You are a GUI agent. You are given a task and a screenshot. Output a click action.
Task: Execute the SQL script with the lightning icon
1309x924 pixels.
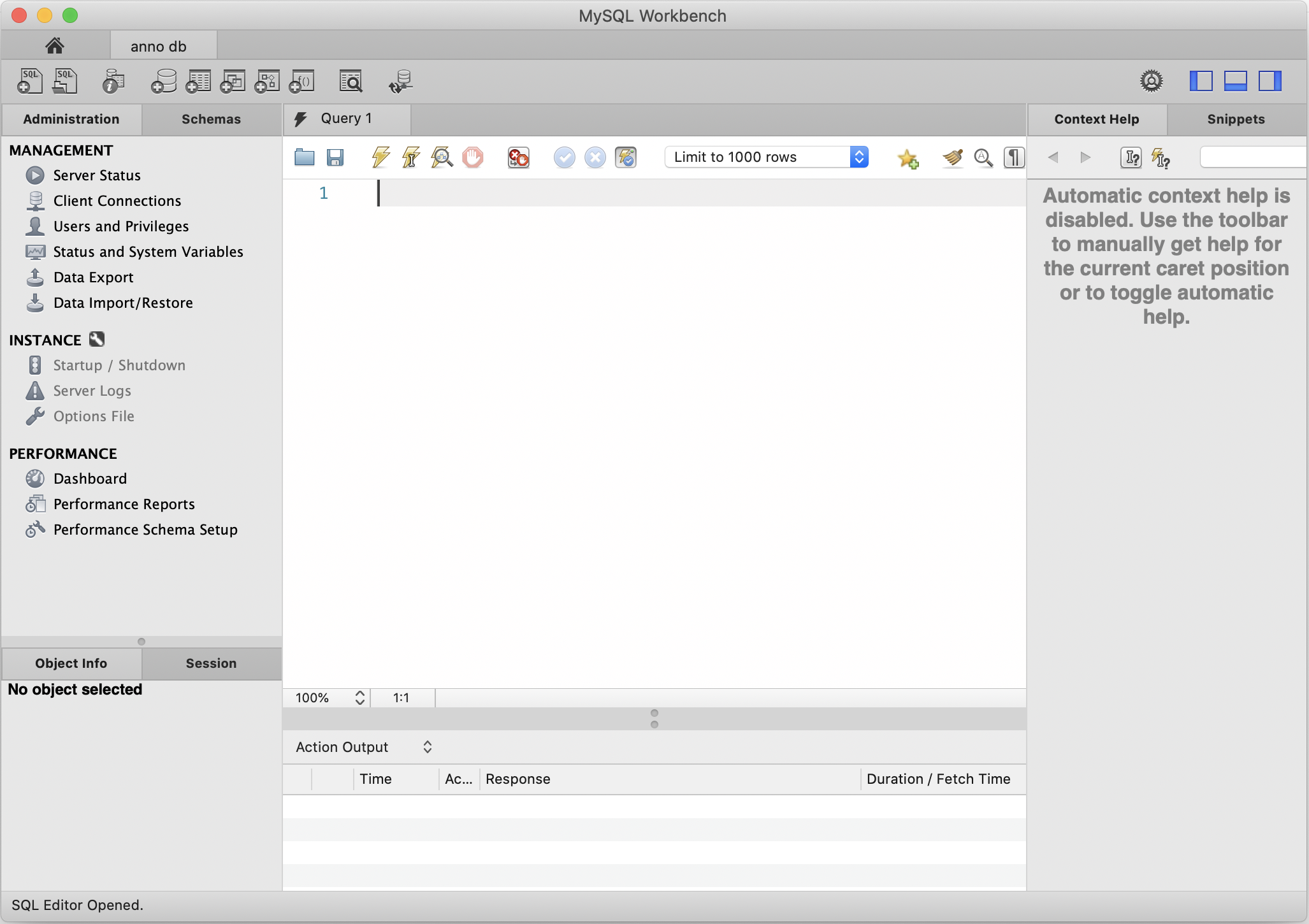[x=379, y=157]
